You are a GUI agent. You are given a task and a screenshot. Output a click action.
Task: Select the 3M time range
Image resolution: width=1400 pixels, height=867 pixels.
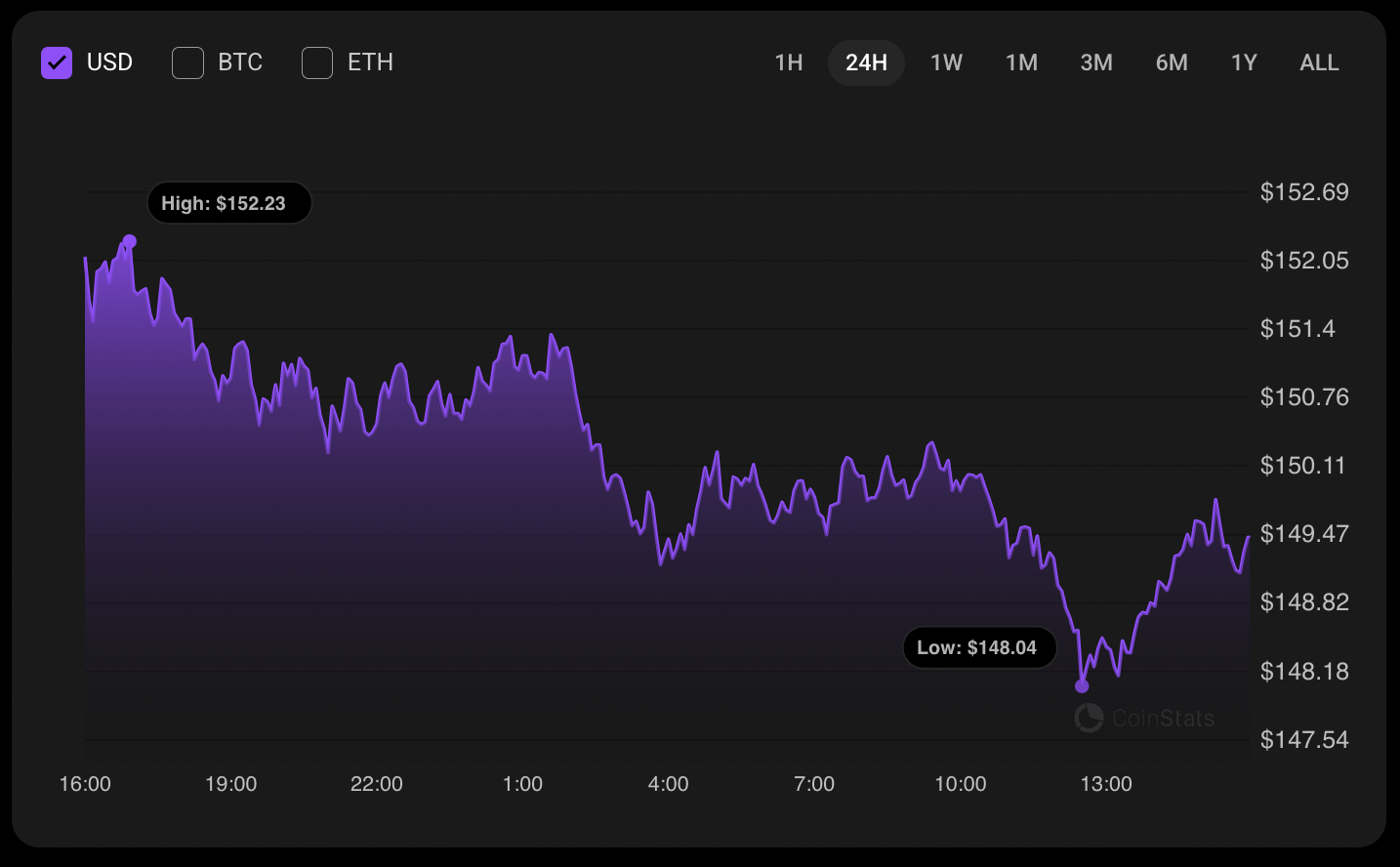click(1096, 62)
